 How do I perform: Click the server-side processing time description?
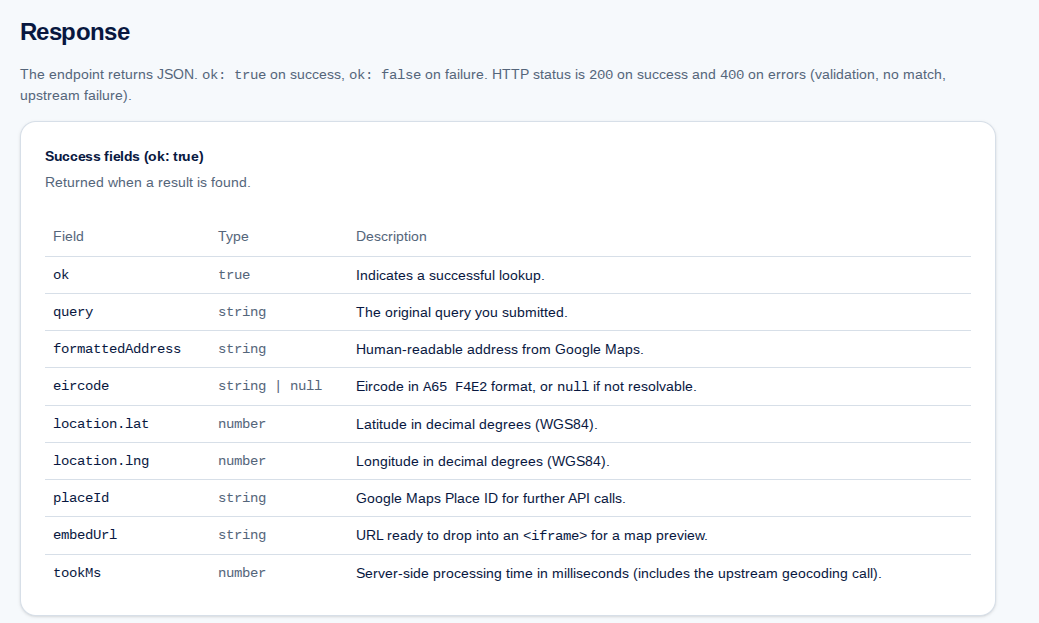pyautogui.click(x=619, y=573)
